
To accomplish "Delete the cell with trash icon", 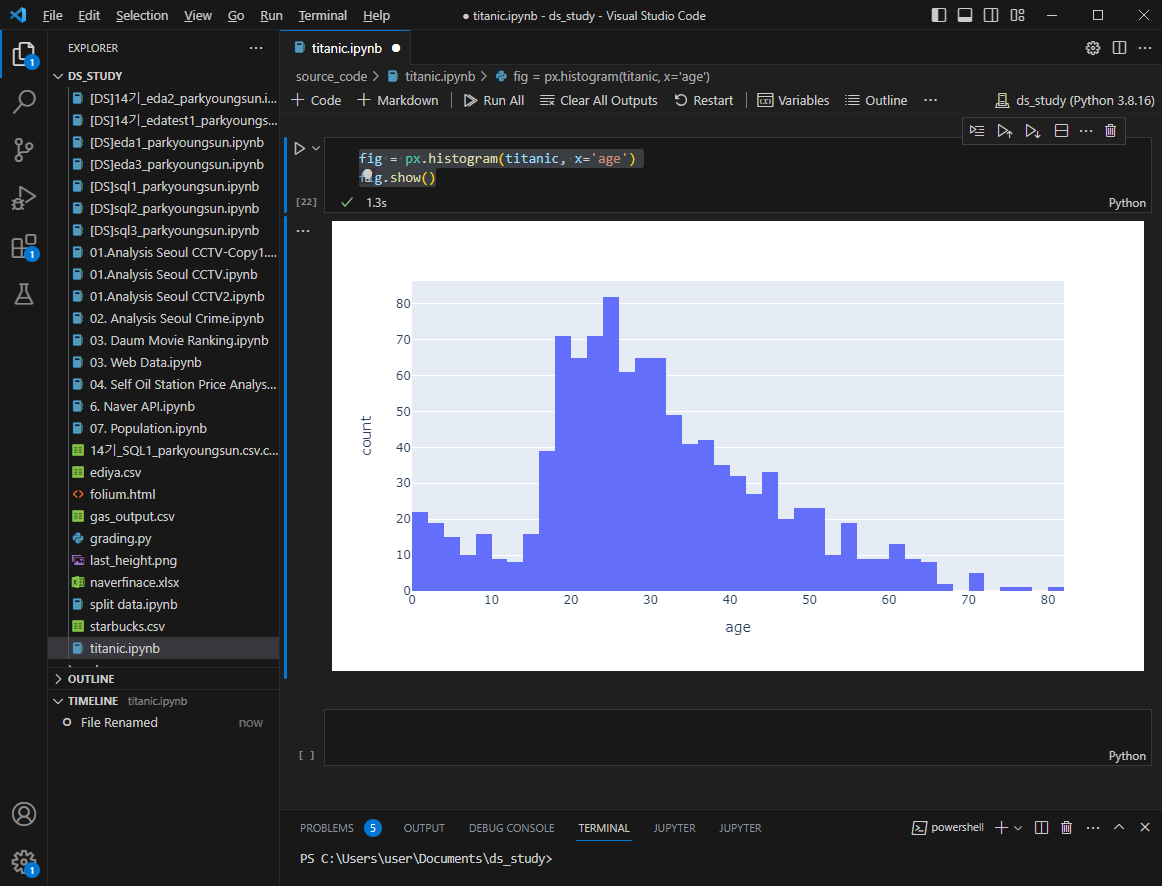I will click(x=1110, y=130).
